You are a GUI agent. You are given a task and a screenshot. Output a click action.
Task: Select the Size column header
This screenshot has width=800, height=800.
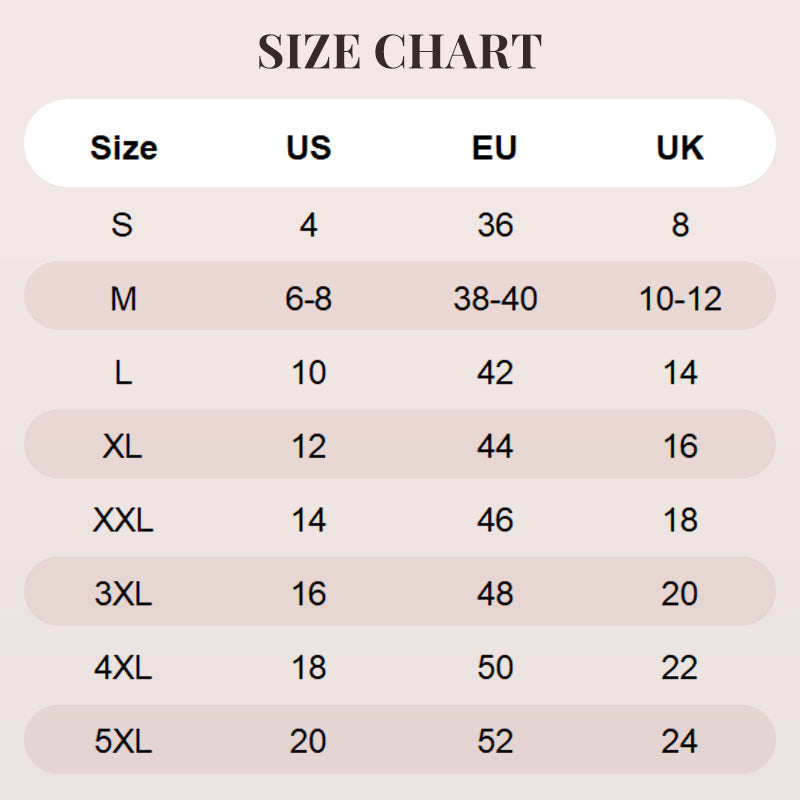[123, 148]
